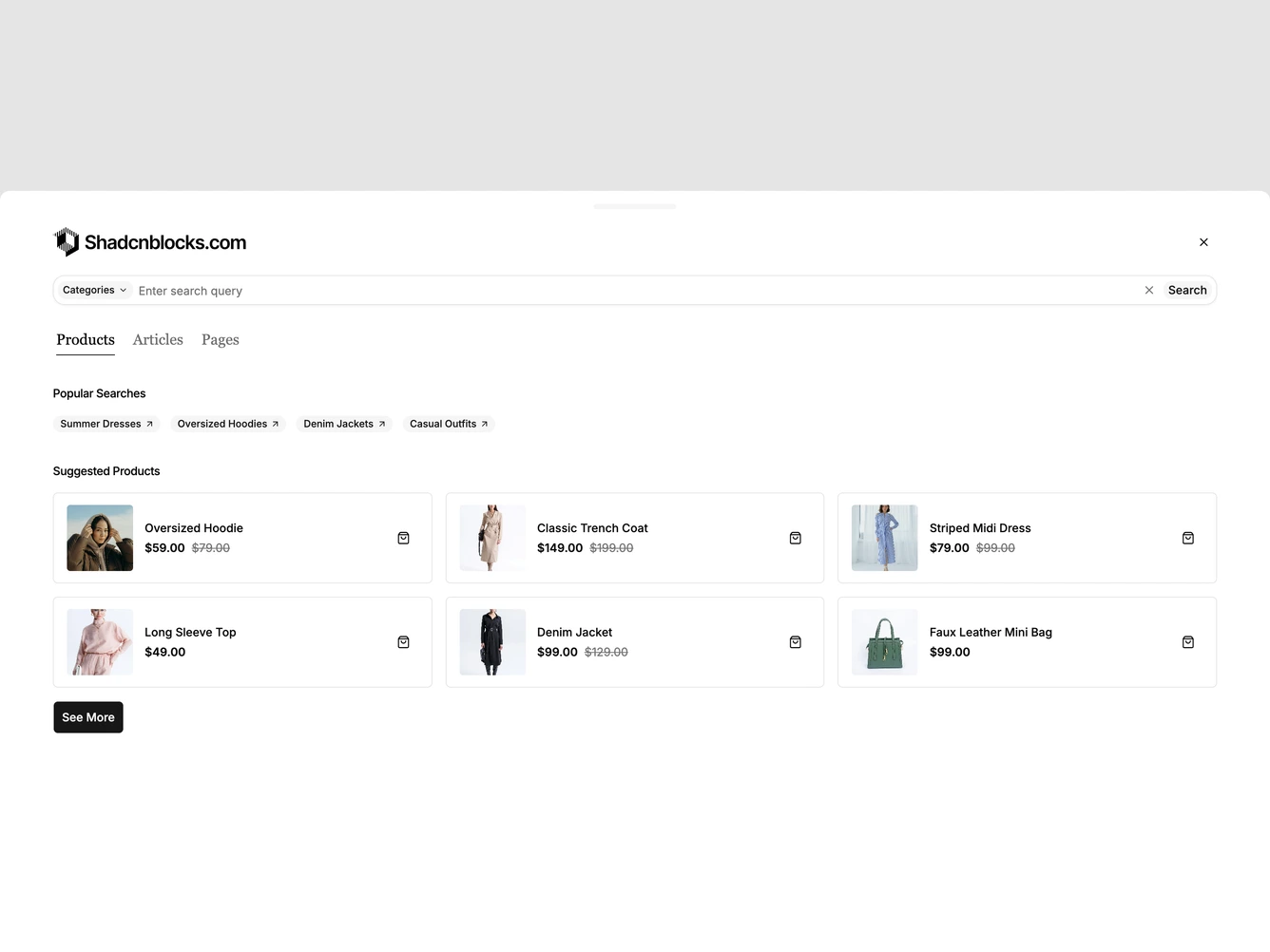Image resolution: width=1270 pixels, height=952 pixels.
Task: Click the Suggested Products heading
Action: point(106,471)
